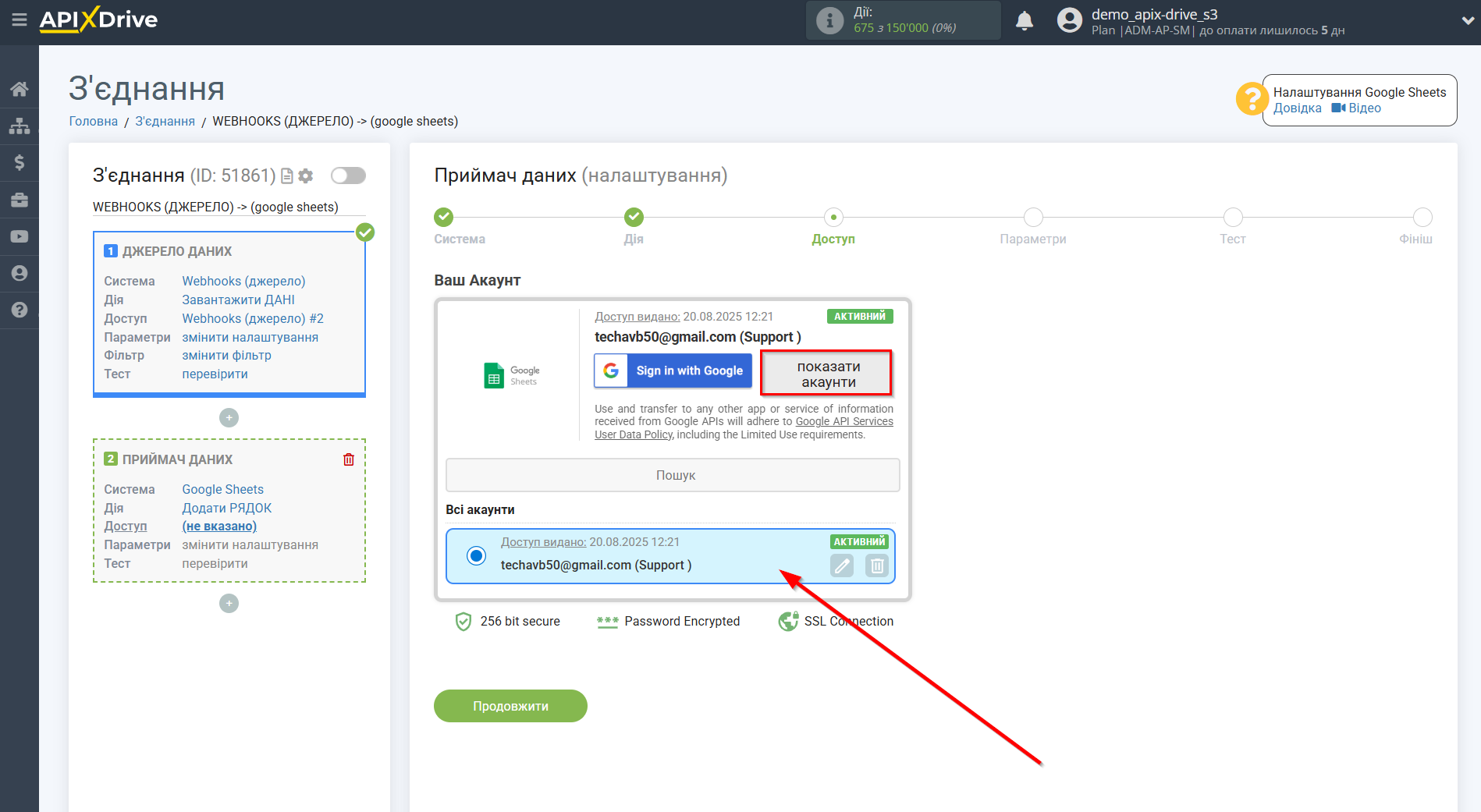The image size is (1481, 812).
Task: Open the user profile sidebar icon
Action: (x=20, y=273)
